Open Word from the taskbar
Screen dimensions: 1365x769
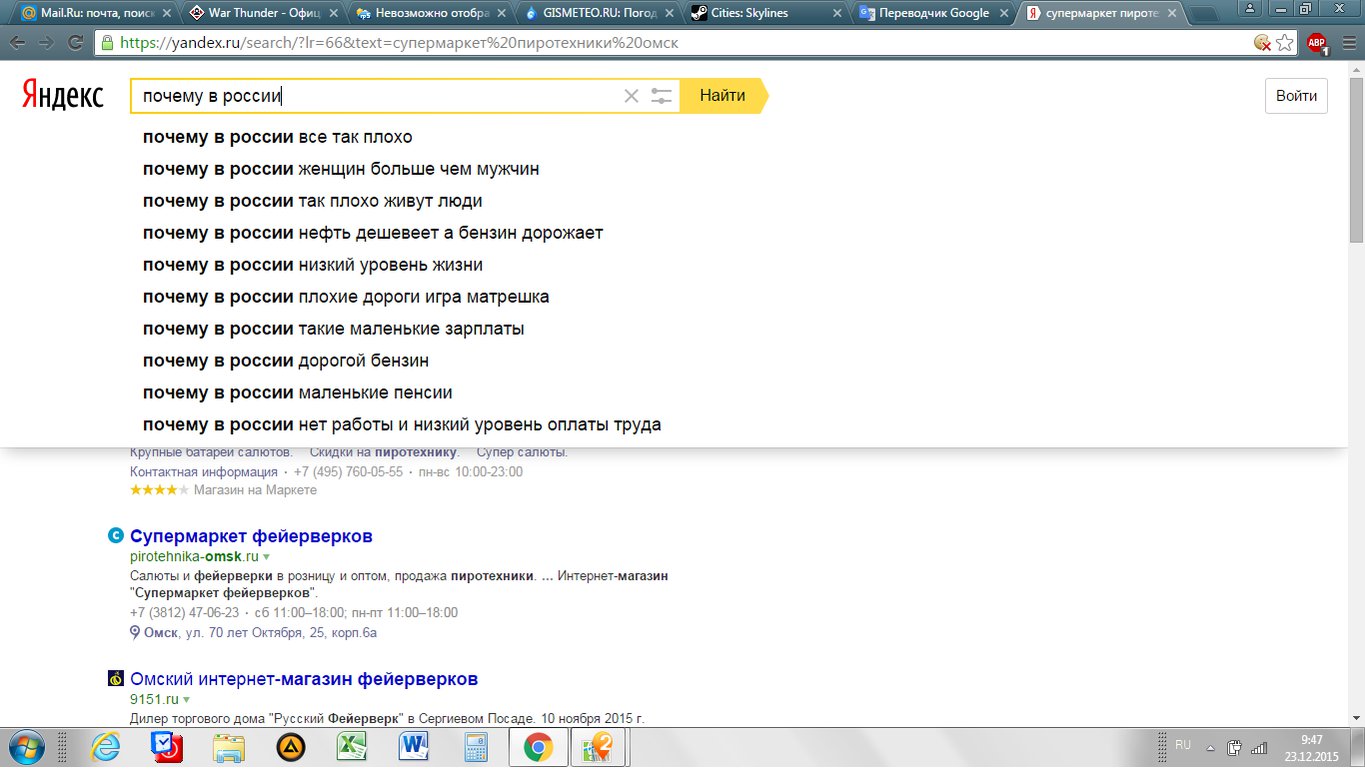413,747
